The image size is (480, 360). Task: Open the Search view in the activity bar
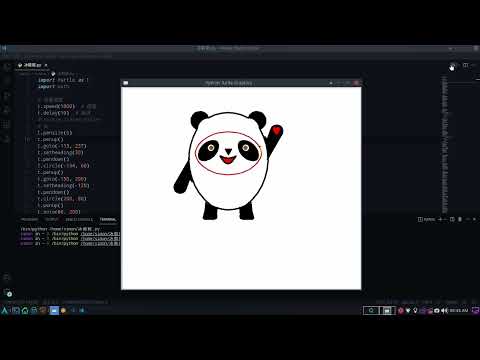point(6,81)
